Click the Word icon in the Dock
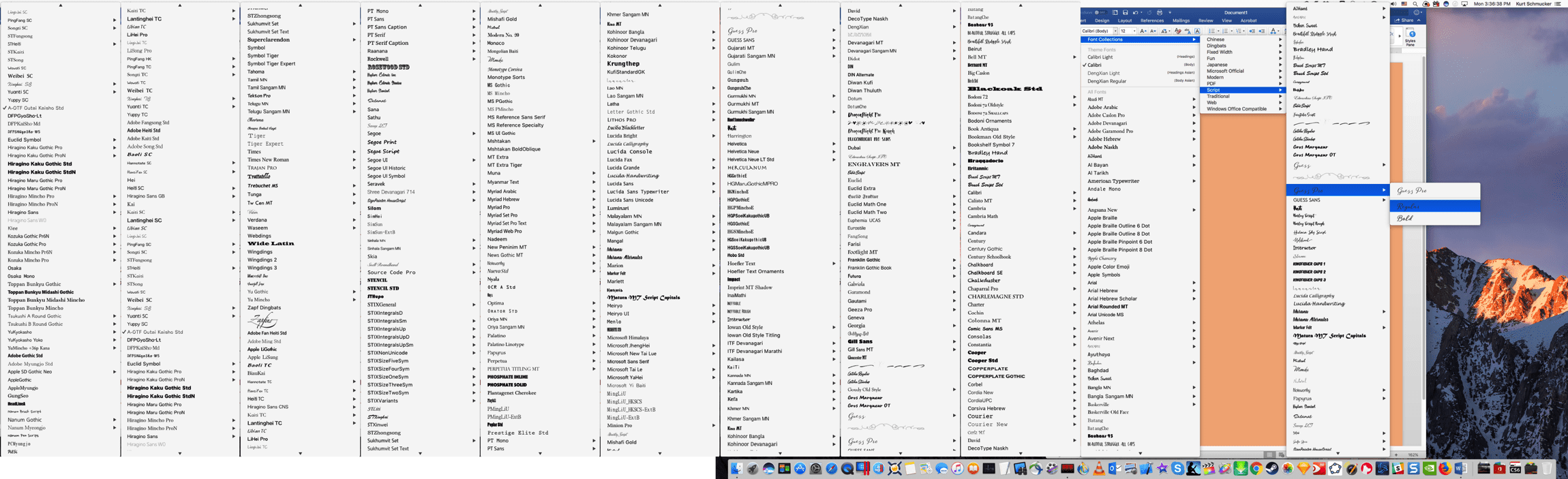 1461,469
